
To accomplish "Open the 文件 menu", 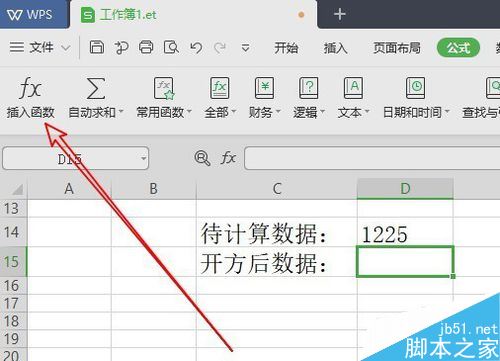I will coord(41,48).
